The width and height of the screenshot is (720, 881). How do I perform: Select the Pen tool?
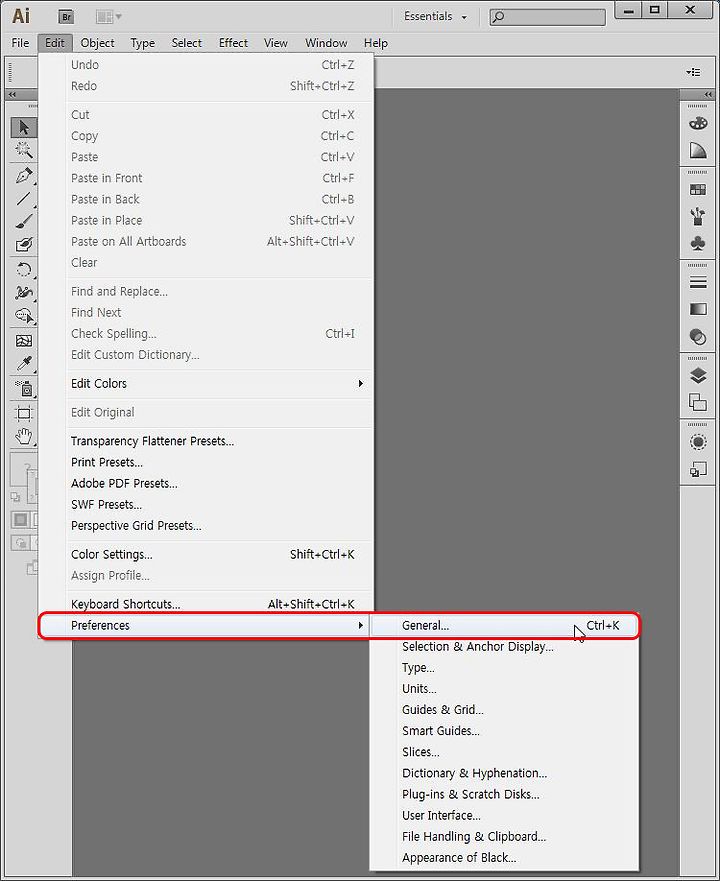24,175
